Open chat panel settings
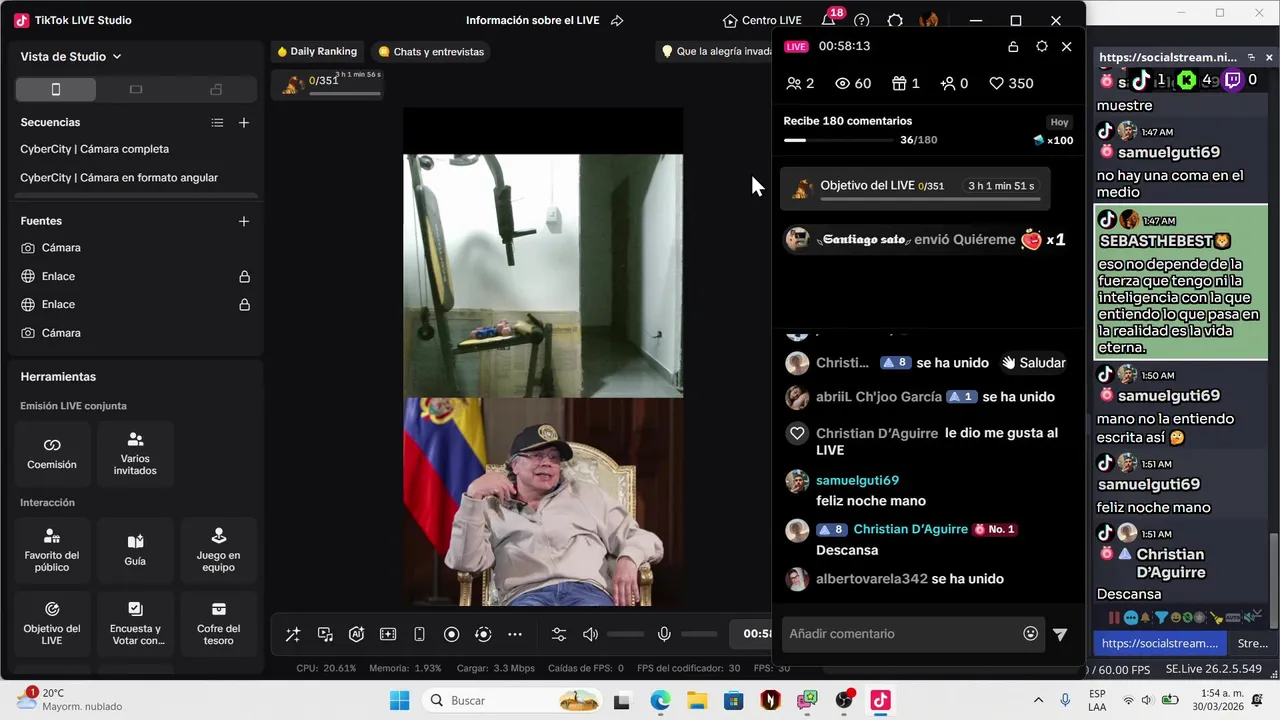Image resolution: width=1280 pixels, height=720 pixels. tap(1042, 46)
